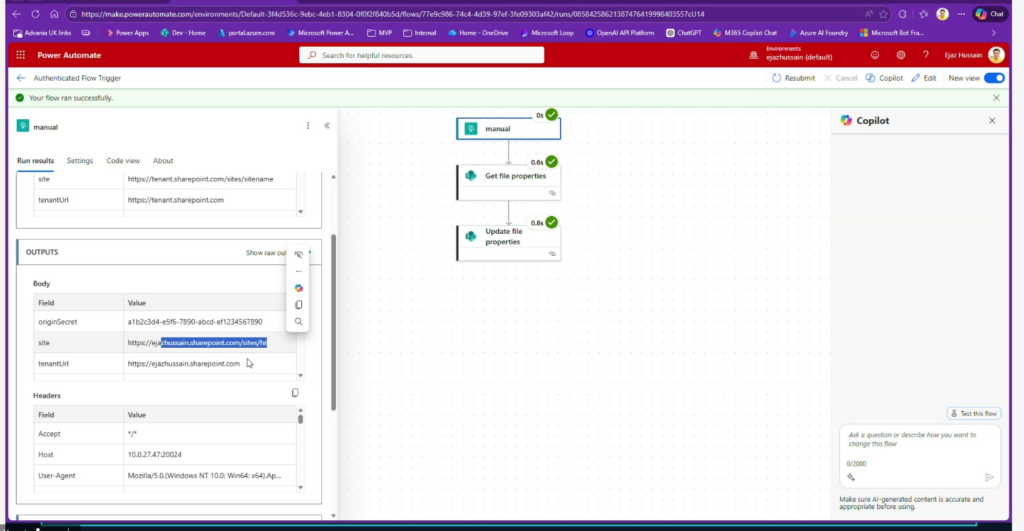This screenshot has height=531, width=1024.
Task: Show more bookmarks with the overflow chevron
Action: point(994,33)
